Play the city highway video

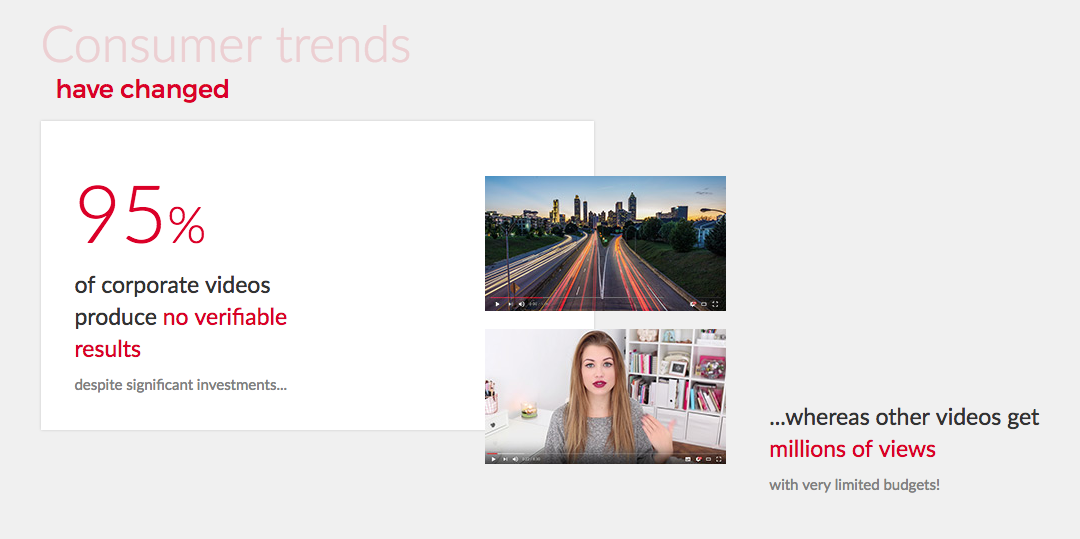coord(497,304)
